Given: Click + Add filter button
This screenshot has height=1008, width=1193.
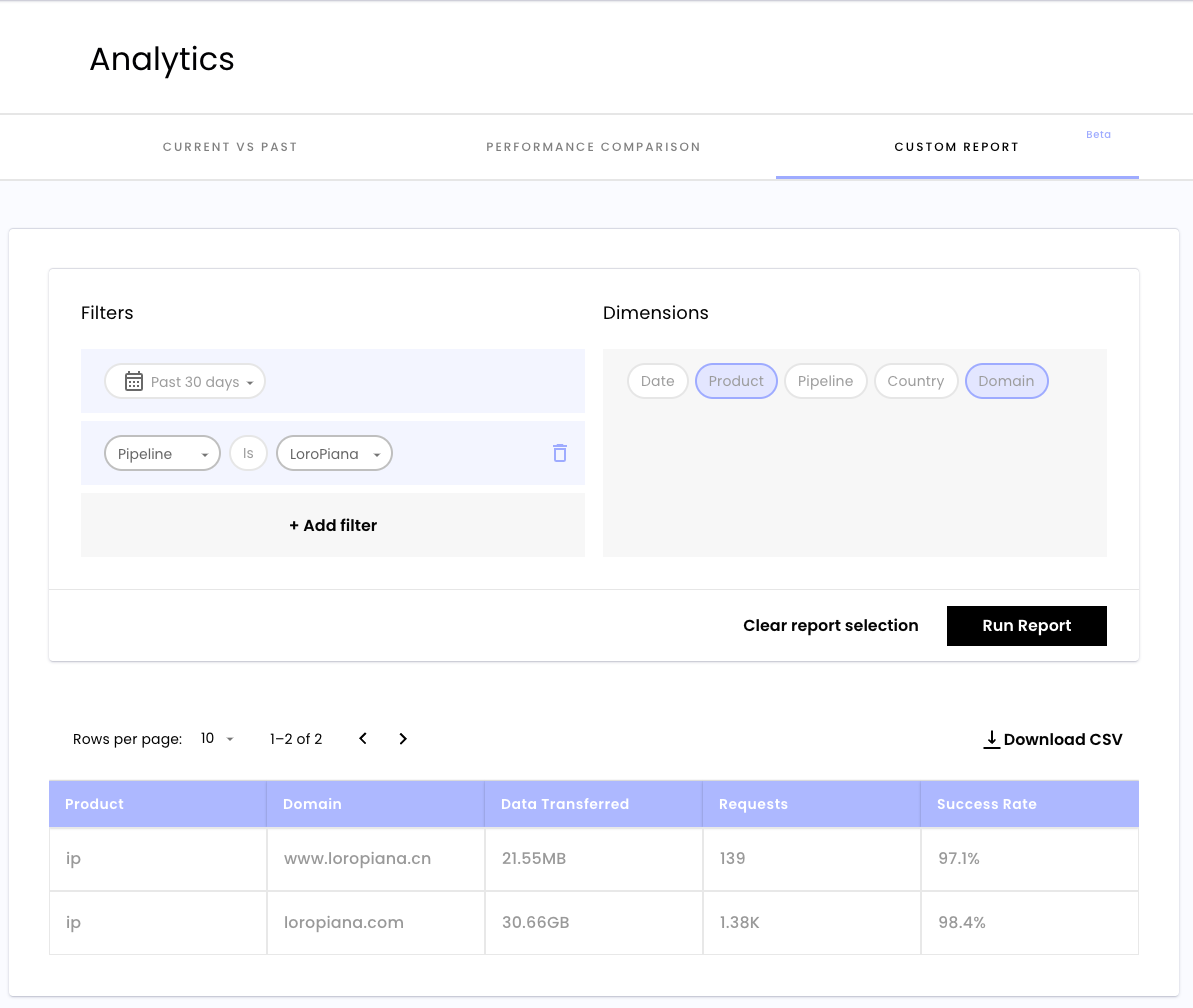Looking at the screenshot, I should pyautogui.click(x=333, y=525).
